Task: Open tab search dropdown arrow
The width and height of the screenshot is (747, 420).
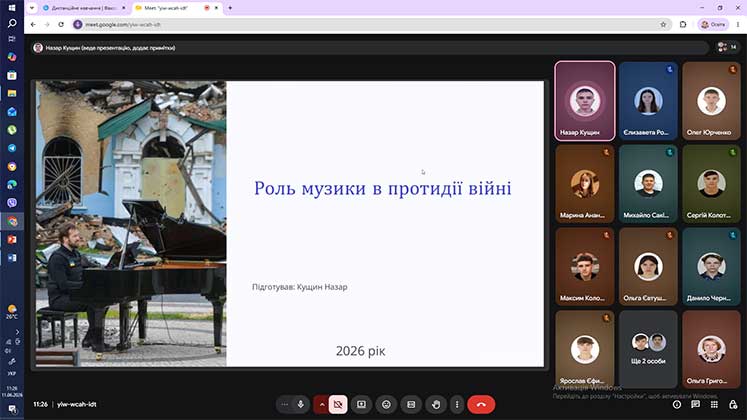Action: (x=32, y=8)
